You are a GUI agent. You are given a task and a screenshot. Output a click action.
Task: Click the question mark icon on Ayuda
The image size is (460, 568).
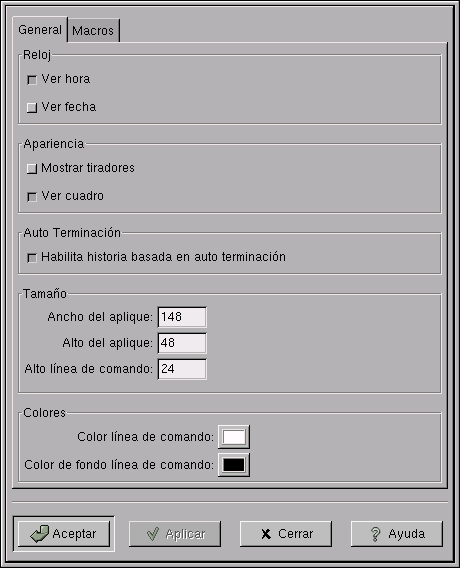point(375,534)
